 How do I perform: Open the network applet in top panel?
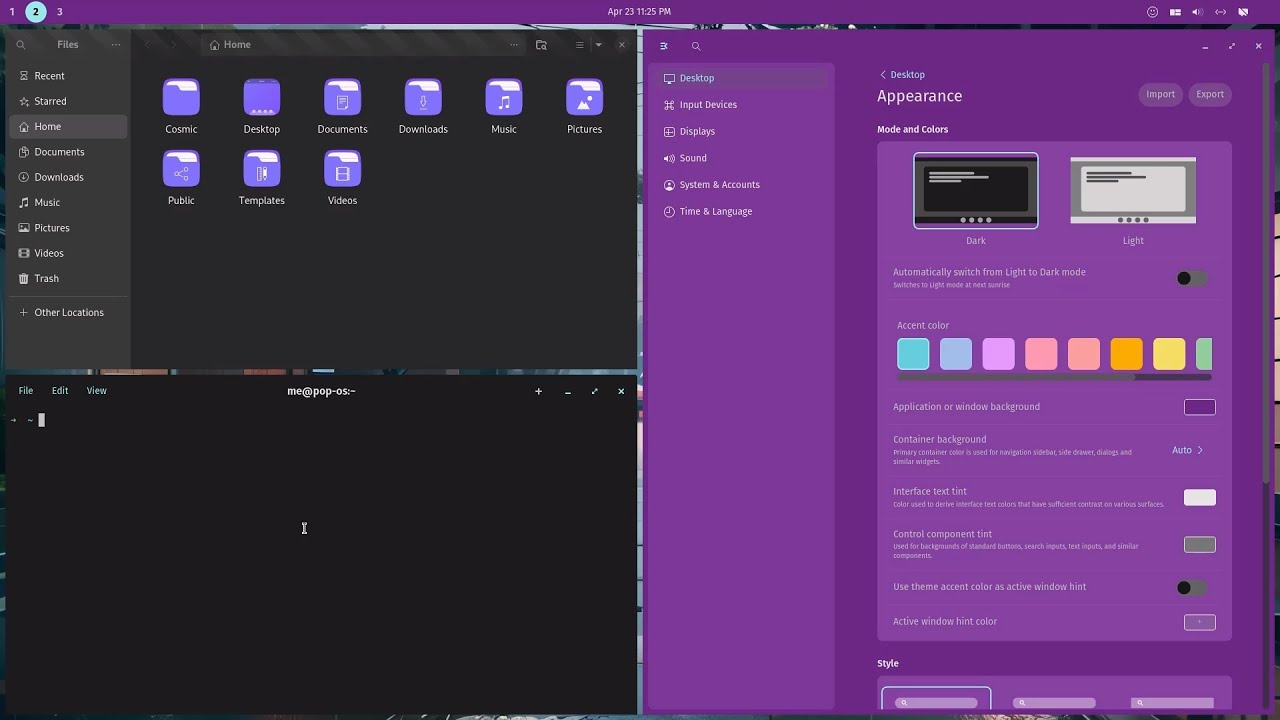pyautogui.click(x=1220, y=12)
